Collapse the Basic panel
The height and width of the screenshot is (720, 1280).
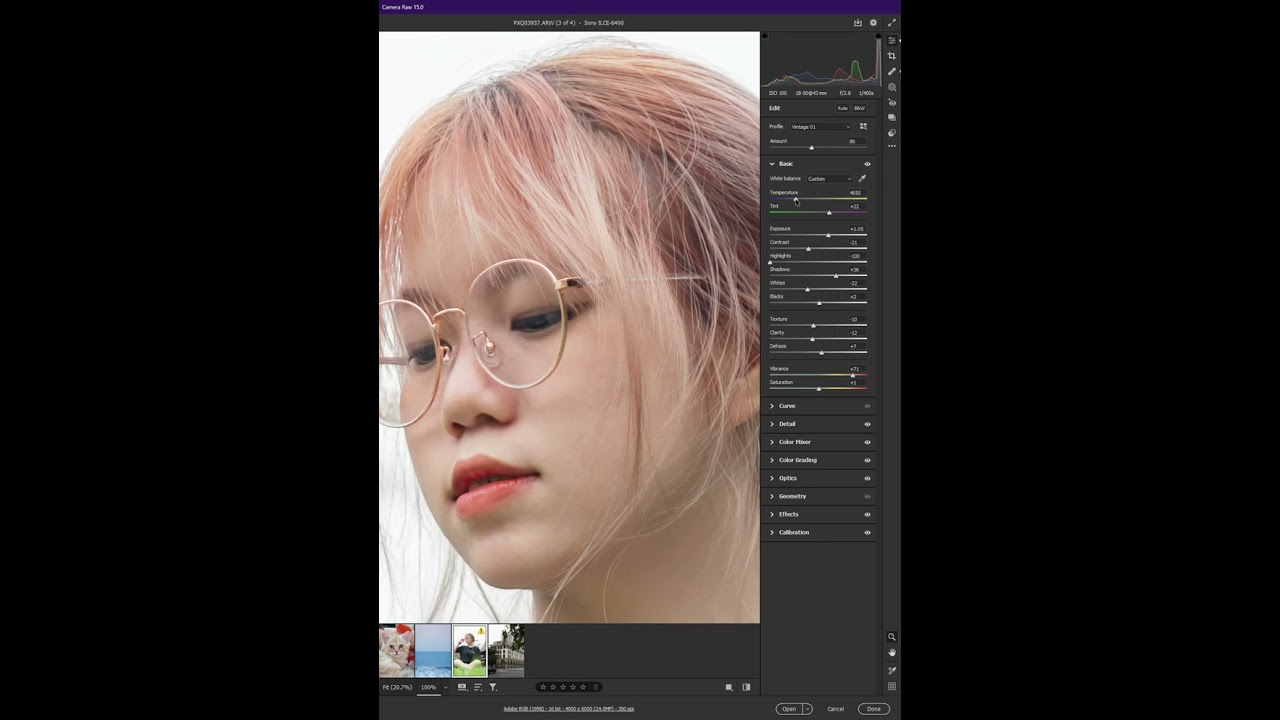(x=772, y=164)
